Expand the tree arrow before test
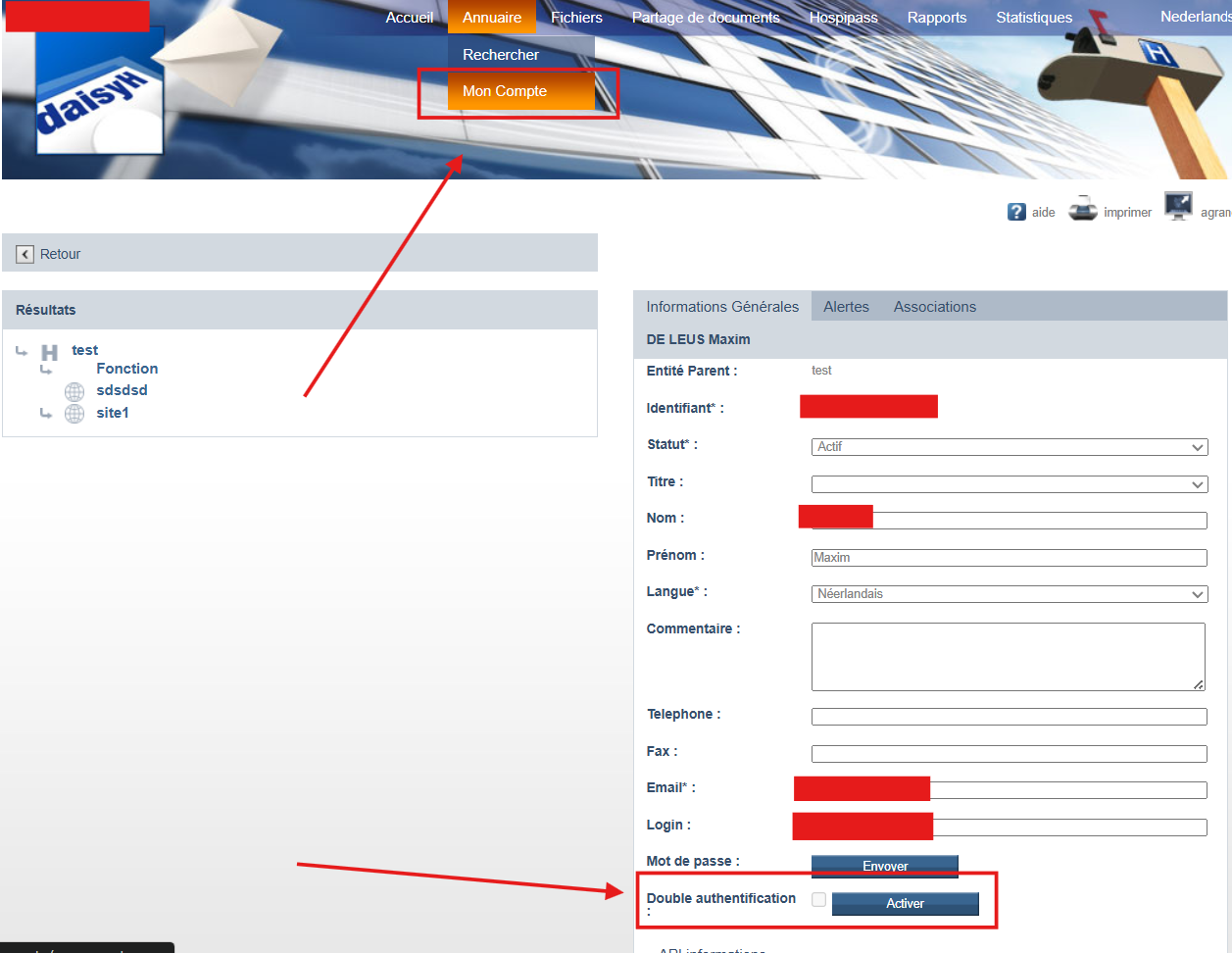The height and width of the screenshot is (953, 1232). [22, 351]
